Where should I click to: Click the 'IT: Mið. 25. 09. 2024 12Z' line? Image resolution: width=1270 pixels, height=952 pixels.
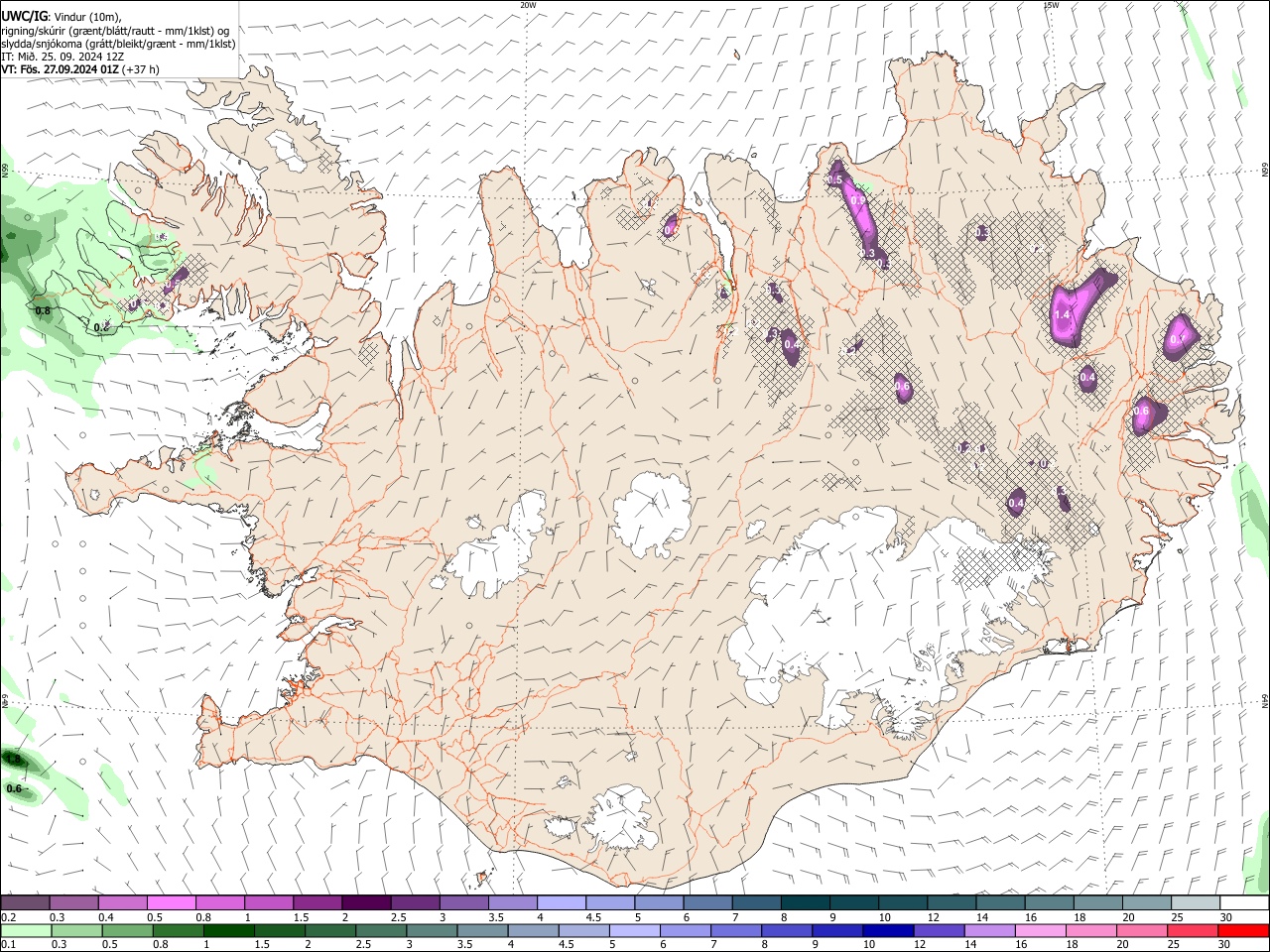coord(63,57)
